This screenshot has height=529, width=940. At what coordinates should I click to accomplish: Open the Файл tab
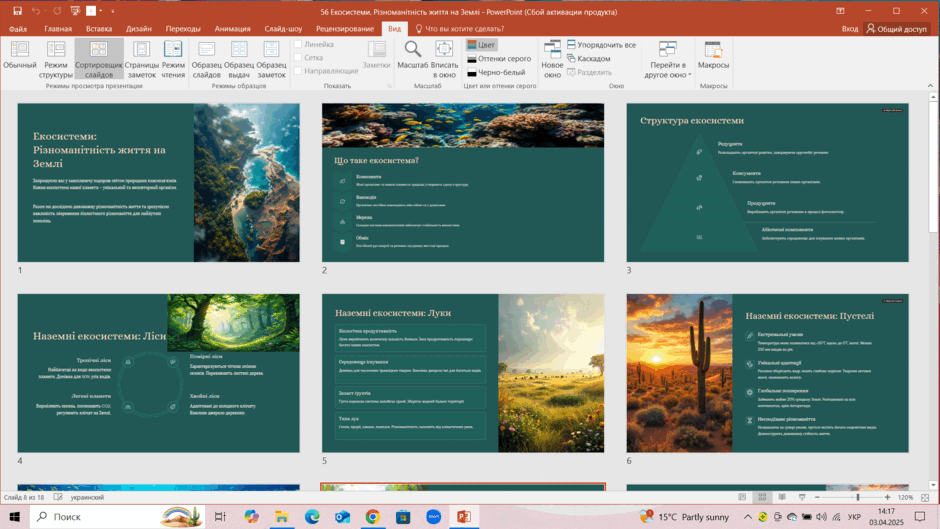click(18, 29)
